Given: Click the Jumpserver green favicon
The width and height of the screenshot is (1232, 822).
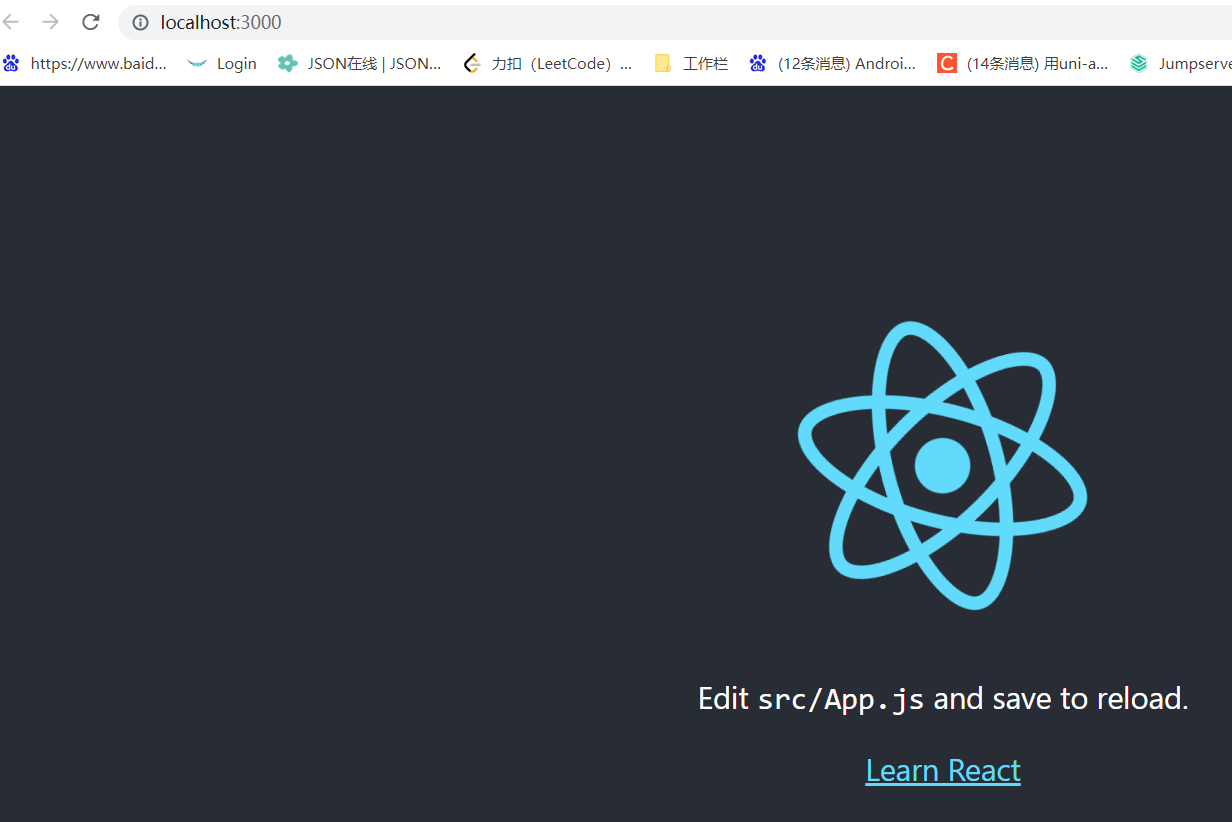Looking at the screenshot, I should pyautogui.click(x=1138, y=63).
